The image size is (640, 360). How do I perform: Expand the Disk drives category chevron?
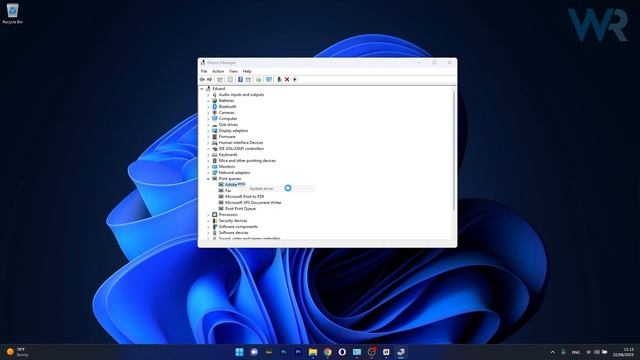point(208,124)
